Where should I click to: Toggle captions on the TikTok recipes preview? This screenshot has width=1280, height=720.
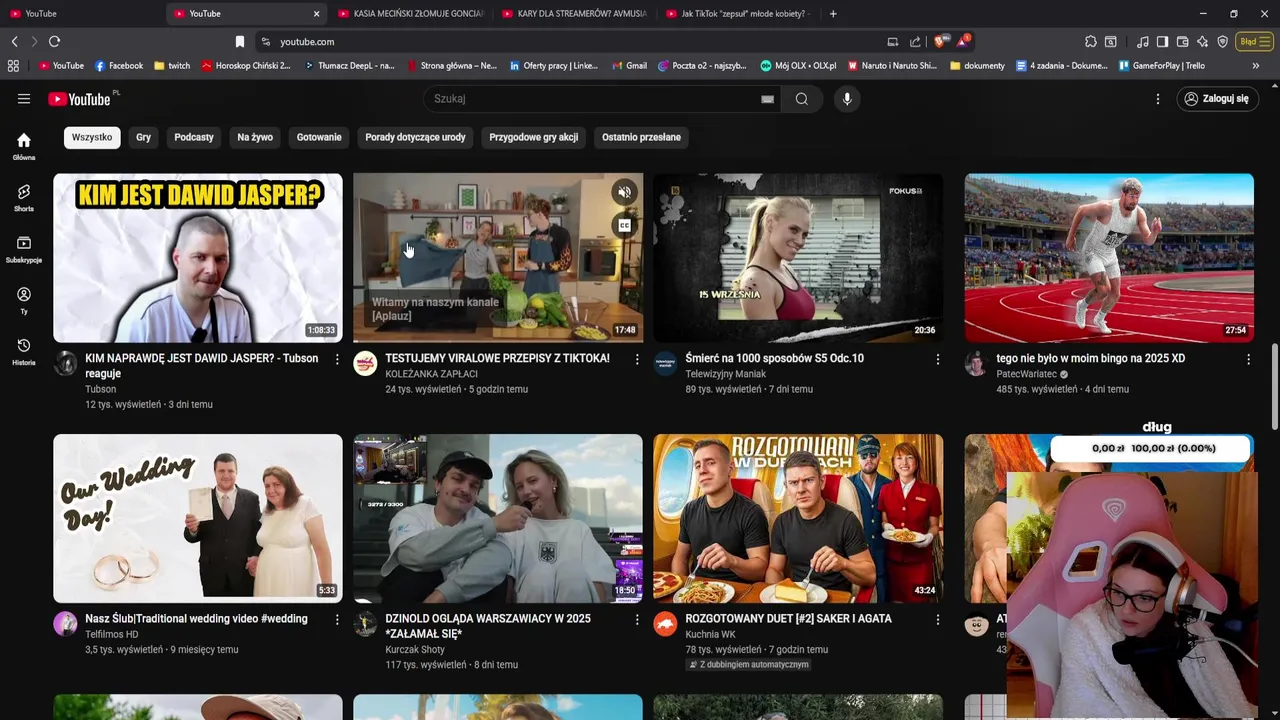tap(624, 225)
